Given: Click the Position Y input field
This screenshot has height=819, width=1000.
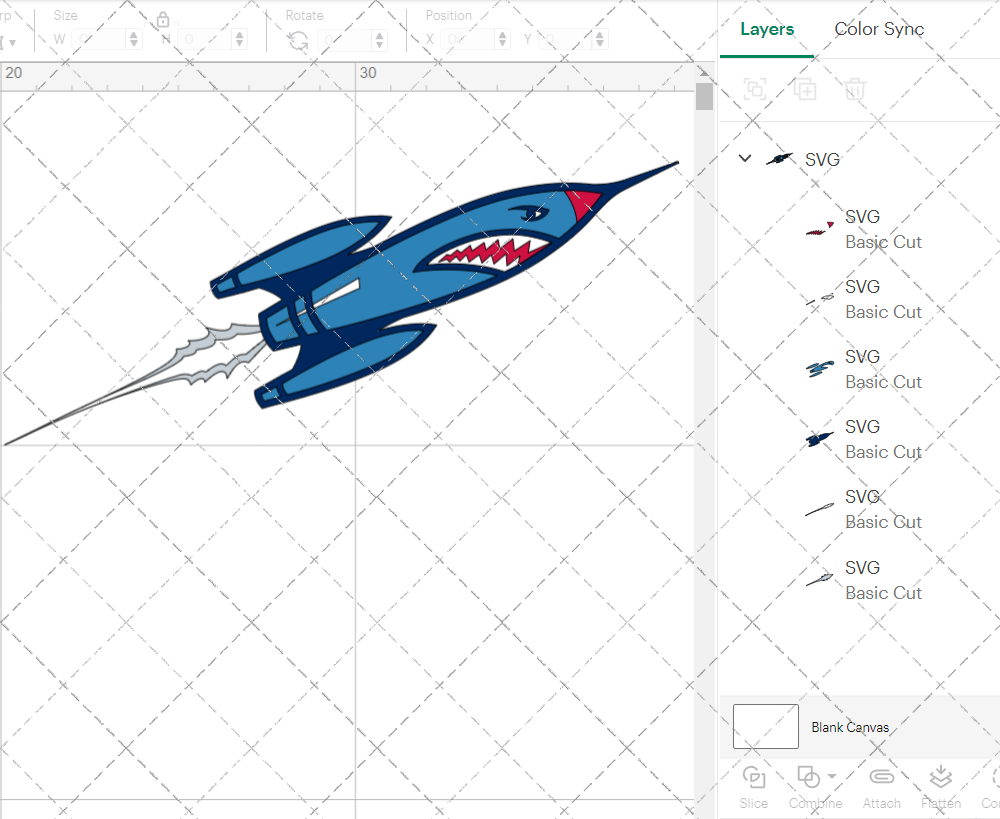Looking at the screenshot, I should coord(565,40).
